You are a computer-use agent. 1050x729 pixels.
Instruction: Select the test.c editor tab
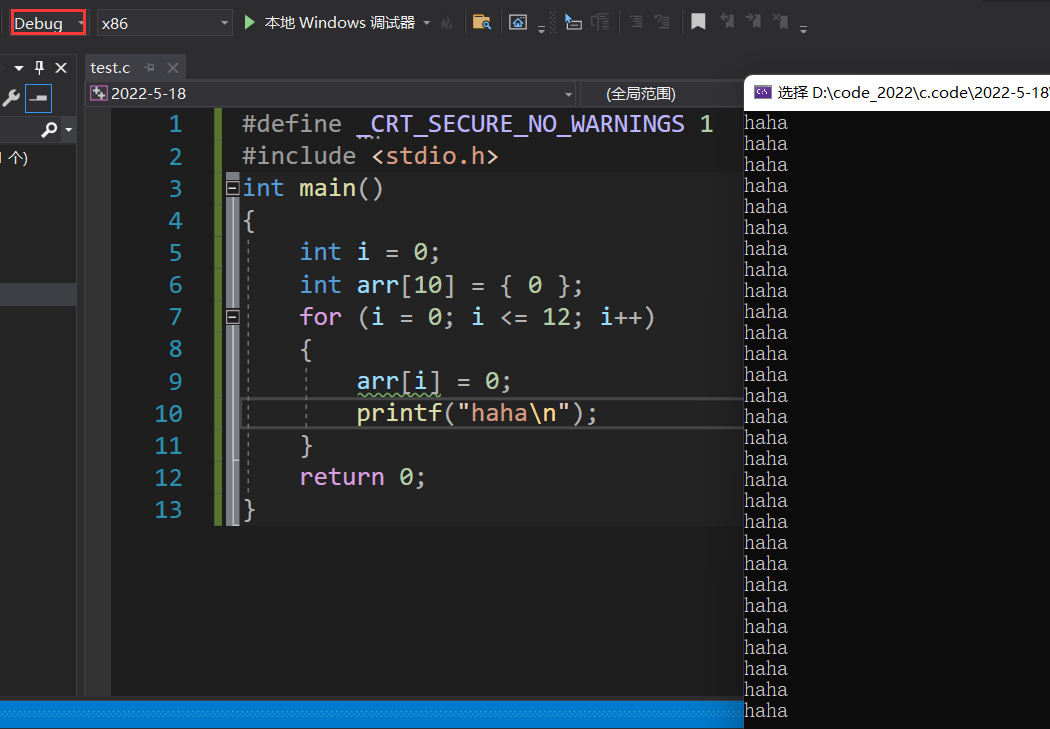tap(110, 68)
